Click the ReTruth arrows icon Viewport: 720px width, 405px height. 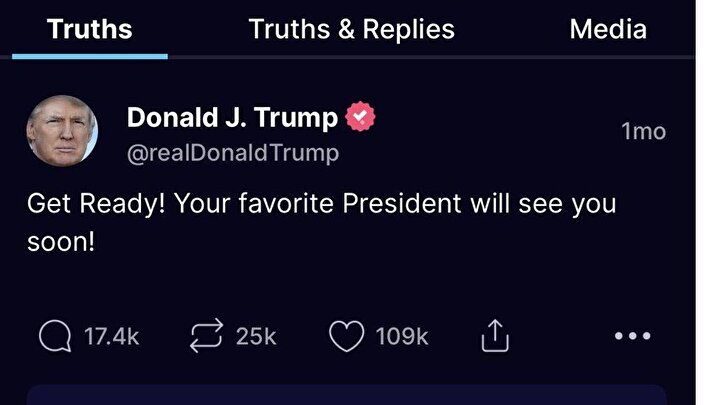point(205,338)
